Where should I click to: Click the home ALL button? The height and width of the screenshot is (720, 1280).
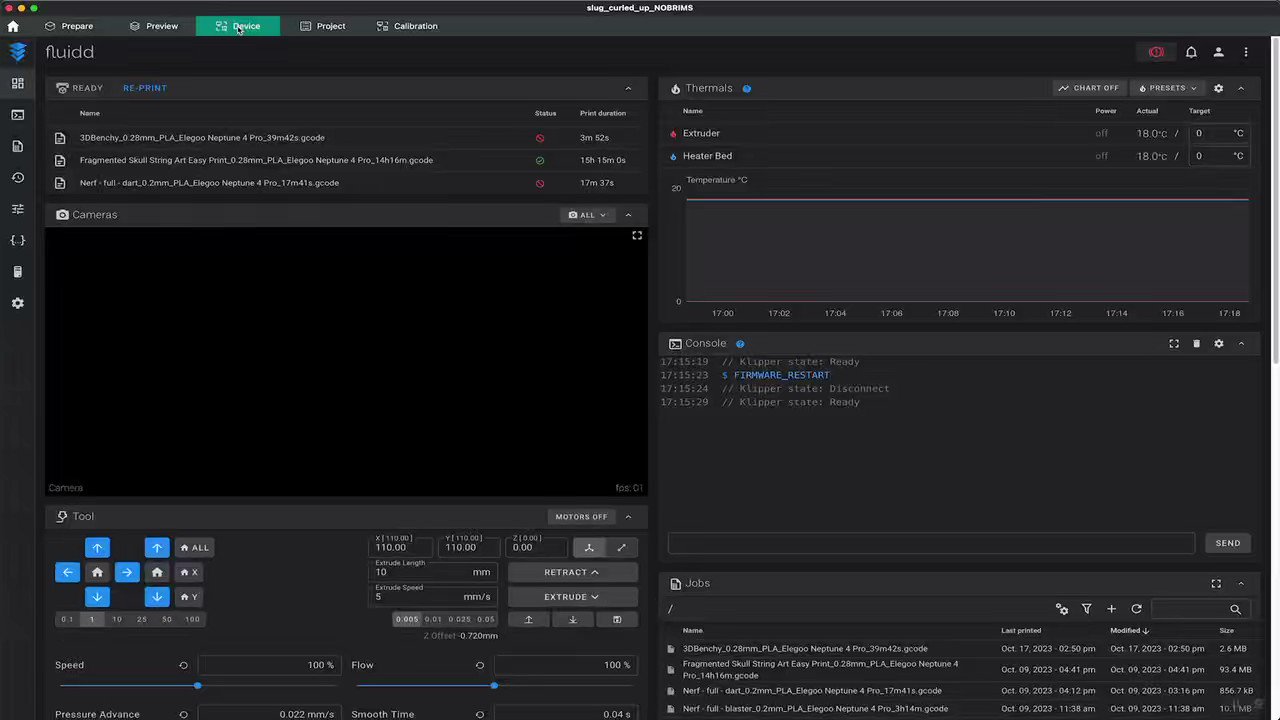194,548
